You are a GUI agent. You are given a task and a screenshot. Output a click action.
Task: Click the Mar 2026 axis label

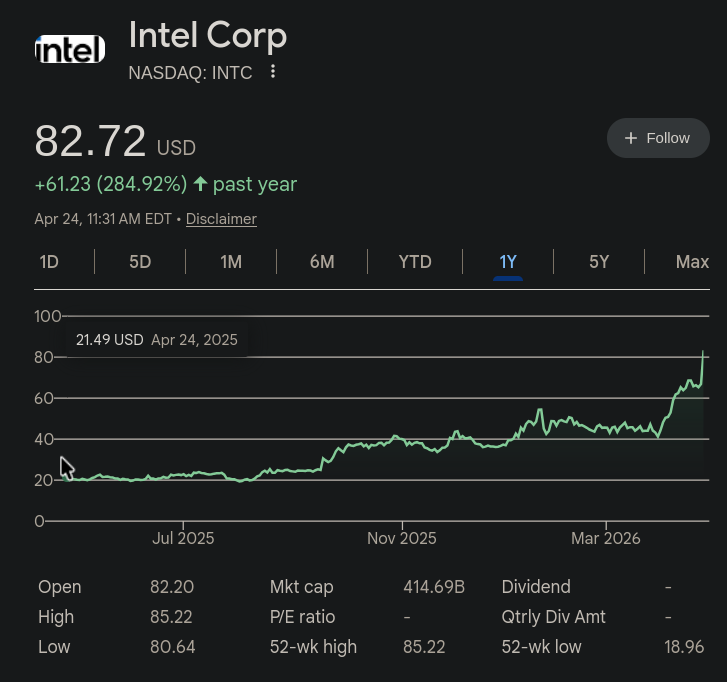tap(606, 538)
